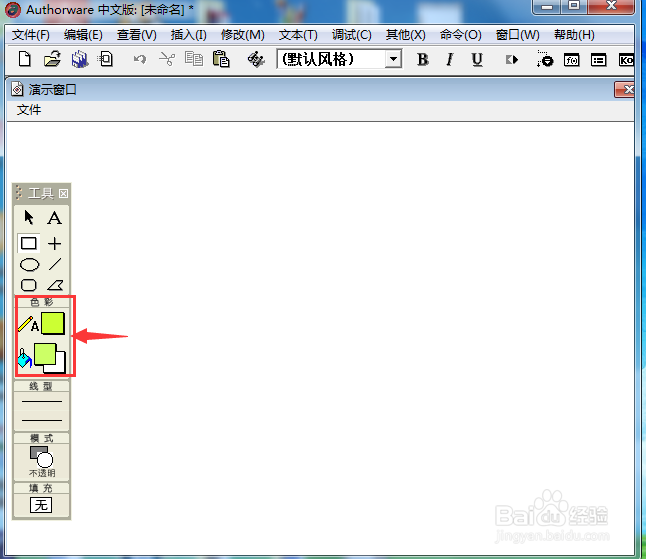
Task: Open the 查看(V) menu
Action: point(136,35)
